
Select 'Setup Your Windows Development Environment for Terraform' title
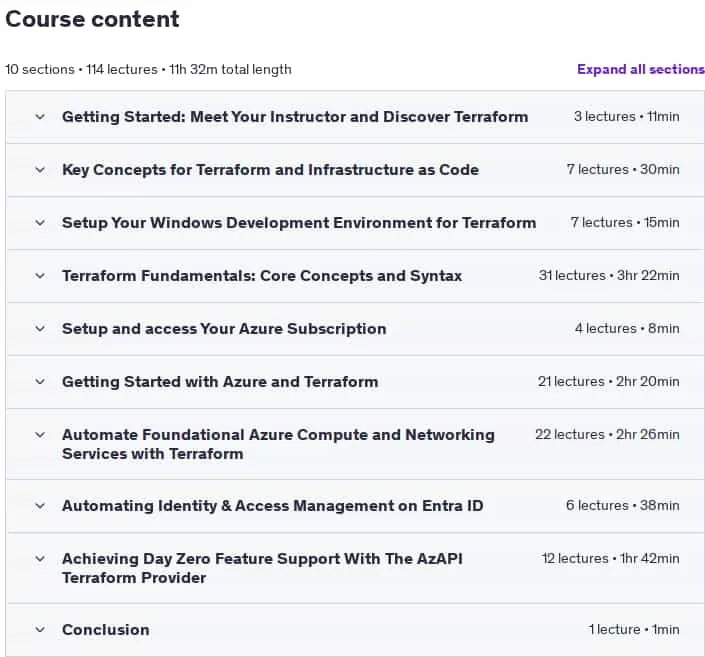[x=299, y=223]
